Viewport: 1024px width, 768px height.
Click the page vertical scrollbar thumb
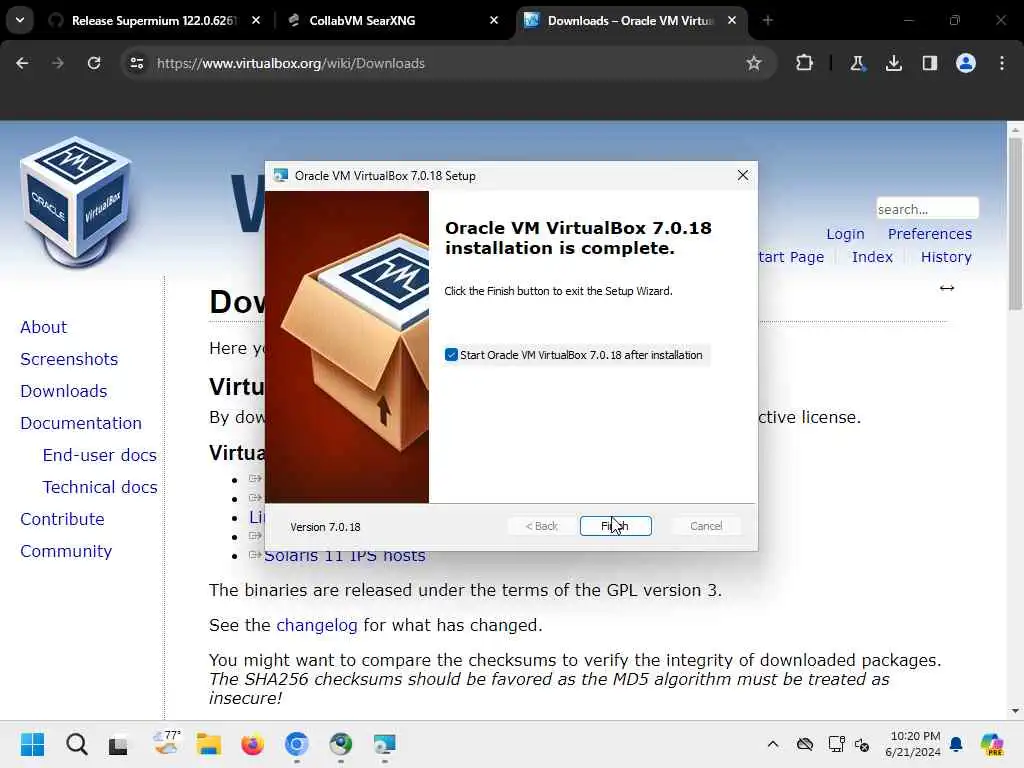[1015, 222]
